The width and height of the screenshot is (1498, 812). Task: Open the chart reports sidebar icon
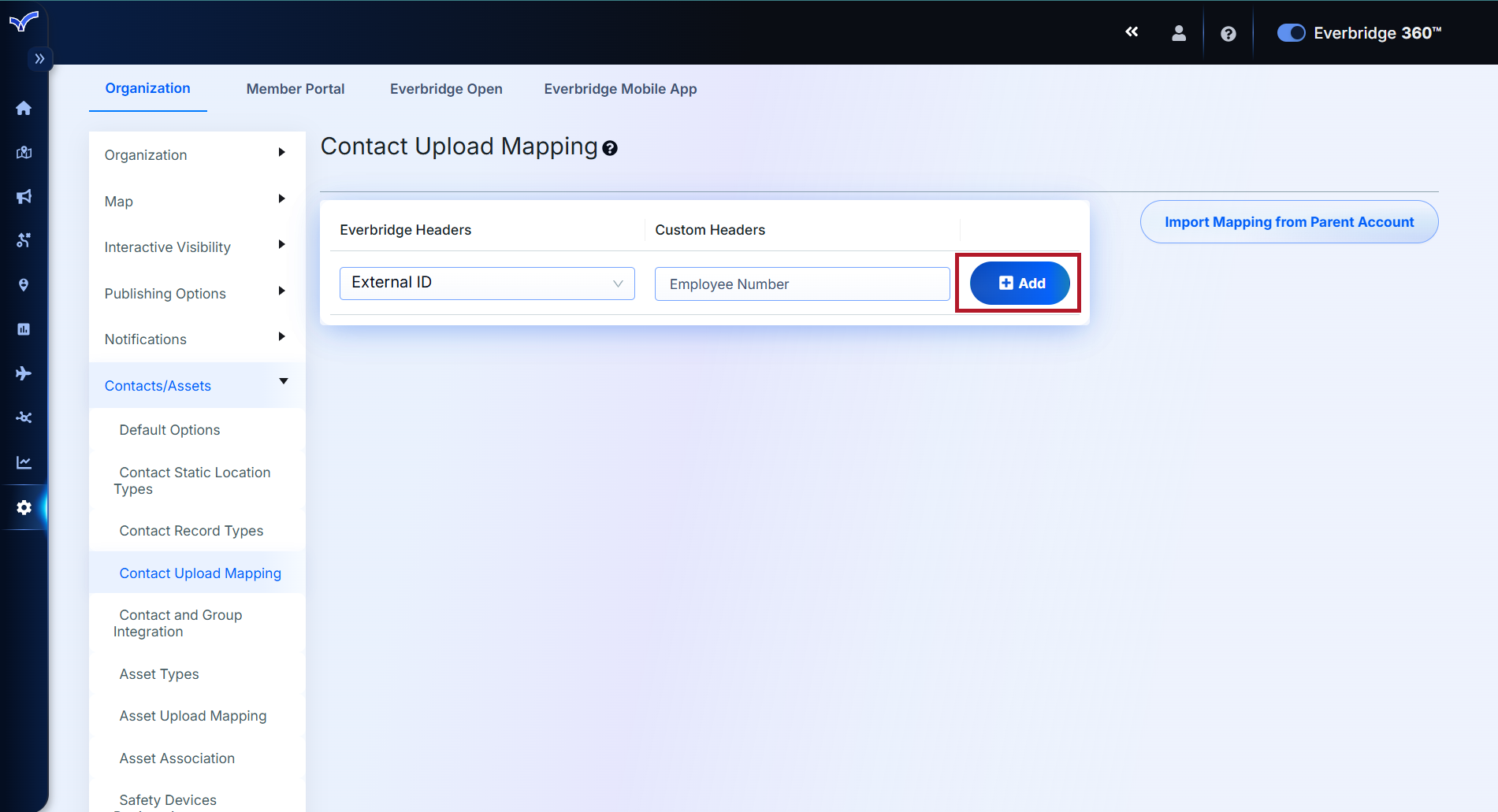24,462
